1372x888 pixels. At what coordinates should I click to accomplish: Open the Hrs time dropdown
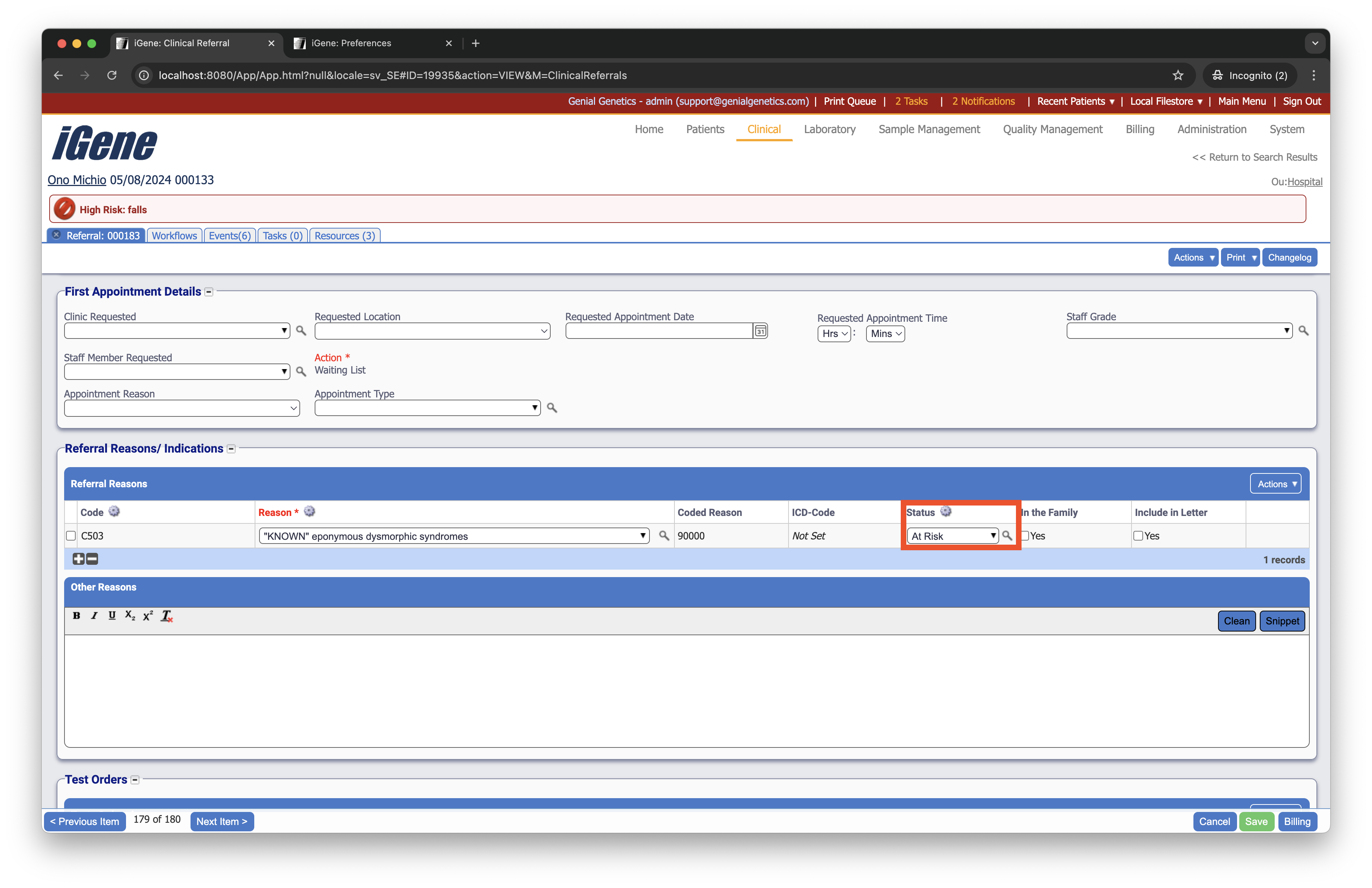tap(834, 334)
